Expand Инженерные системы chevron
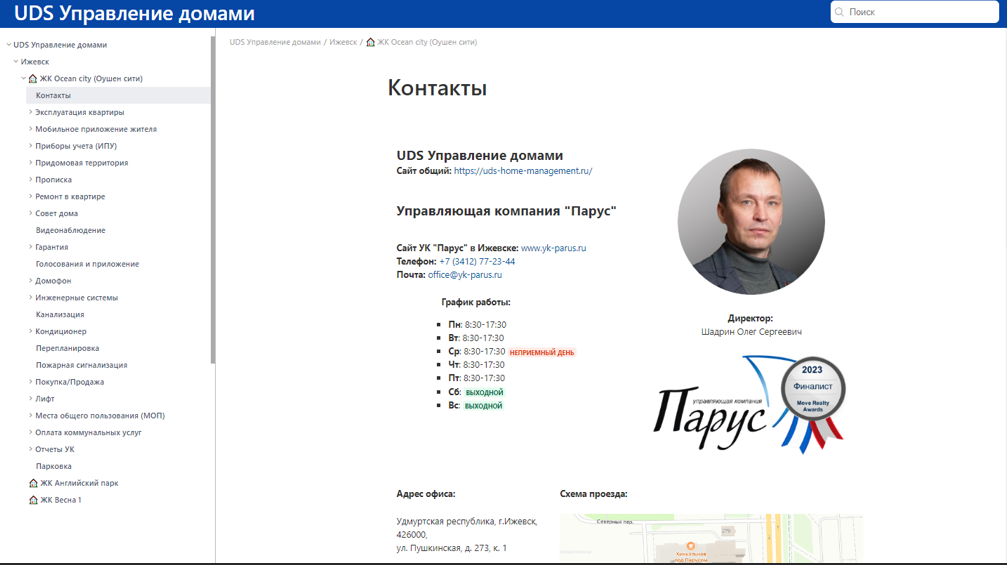Image resolution: width=1007 pixels, height=565 pixels. tap(30, 297)
